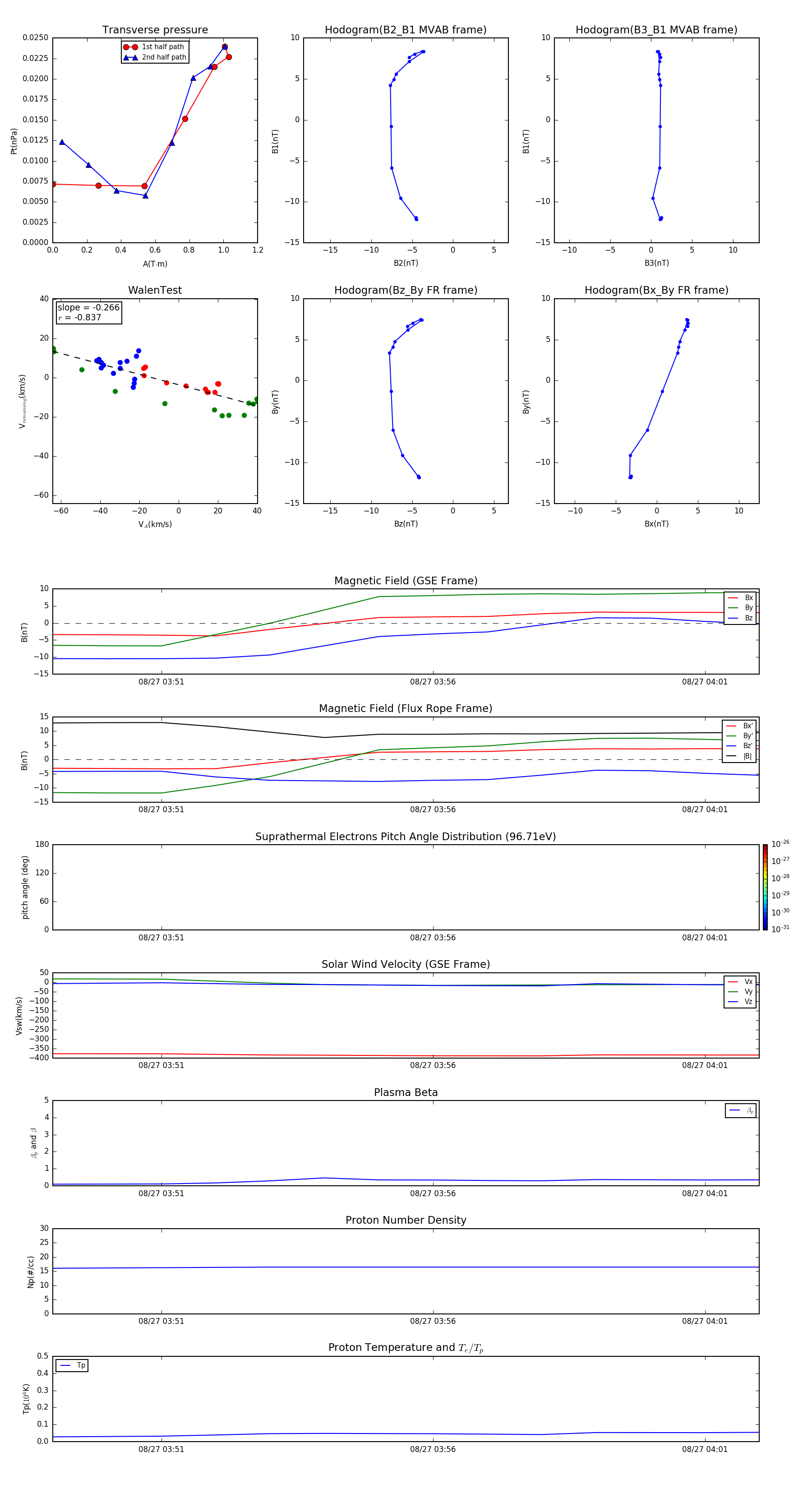Click the 'Hodogram(B3_B1 MVAB frame)' title
The width and height of the screenshot is (812, 1489).
[x=656, y=30]
